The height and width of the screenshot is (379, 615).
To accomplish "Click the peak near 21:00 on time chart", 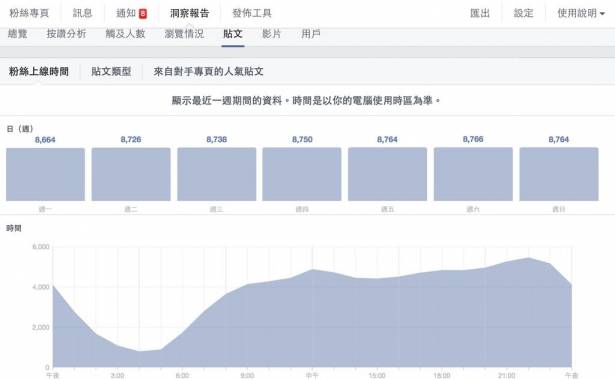I will (528, 258).
